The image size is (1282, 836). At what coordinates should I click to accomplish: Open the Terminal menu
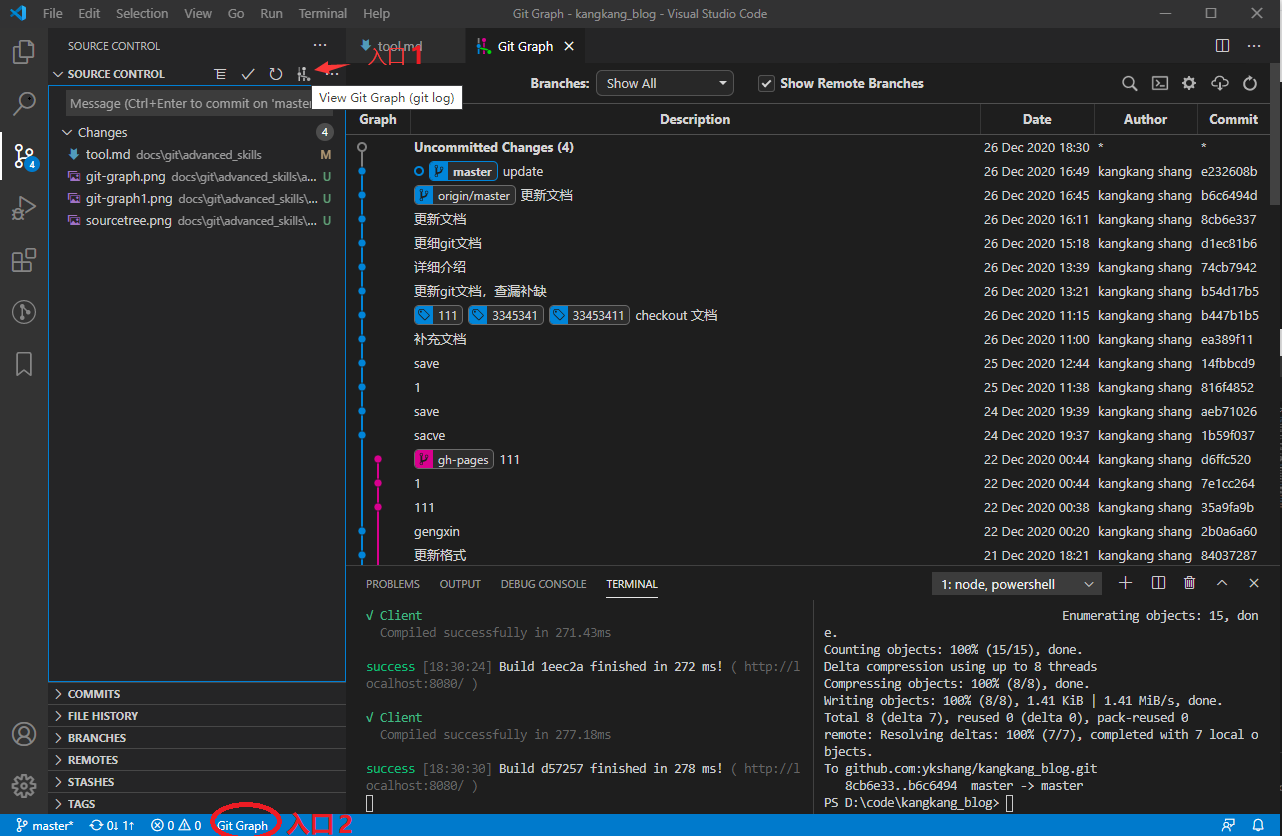click(x=323, y=13)
